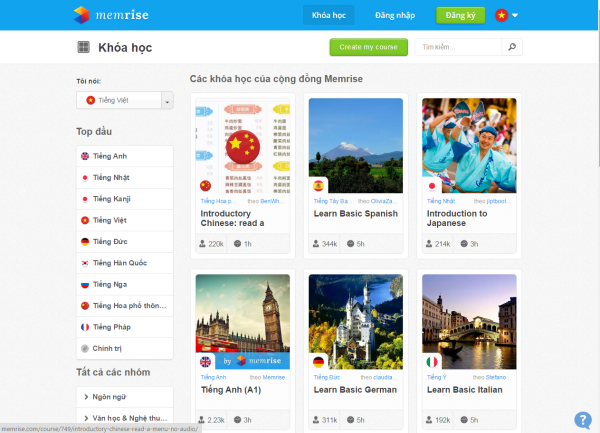This screenshot has width=600, height=433.
Task: Open Introductory Chinese course title
Action: [232, 218]
